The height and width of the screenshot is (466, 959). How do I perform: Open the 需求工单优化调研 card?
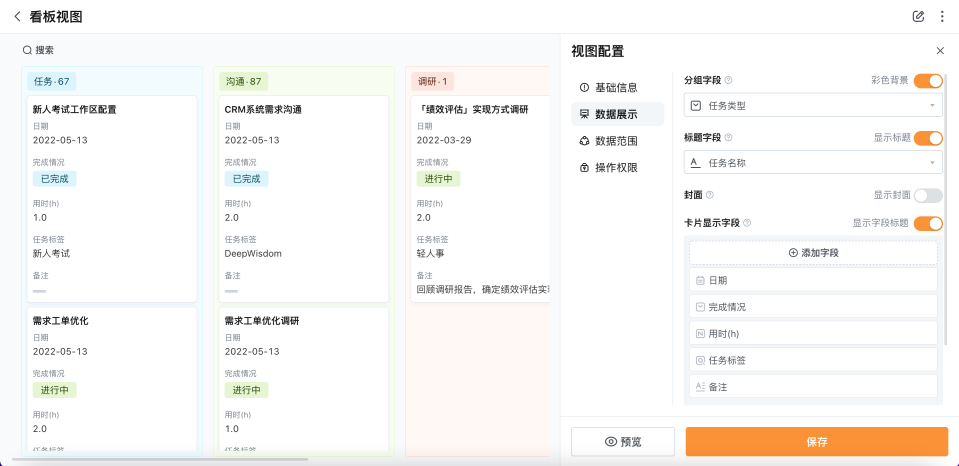coord(304,379)
